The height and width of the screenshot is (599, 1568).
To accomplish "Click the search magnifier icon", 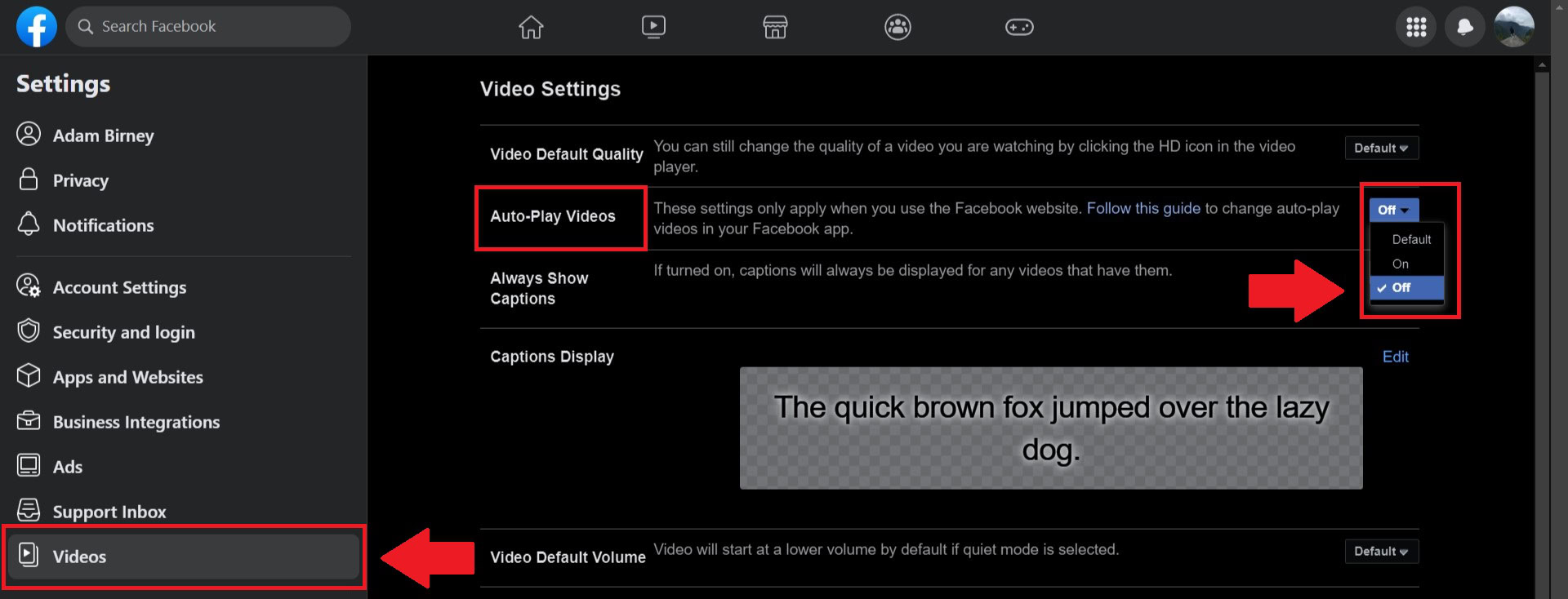I will tap(85, 26).
